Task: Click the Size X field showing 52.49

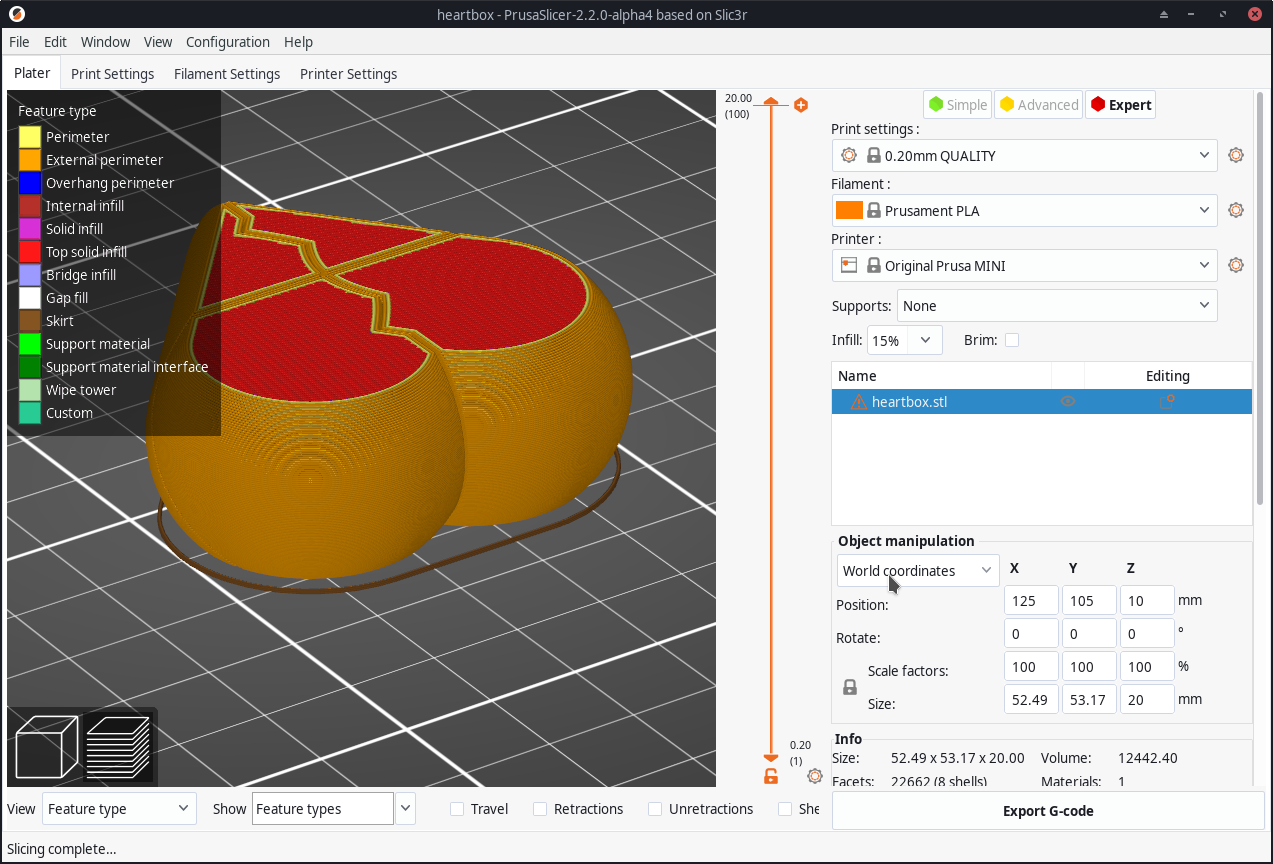Action: (1031, 699)
